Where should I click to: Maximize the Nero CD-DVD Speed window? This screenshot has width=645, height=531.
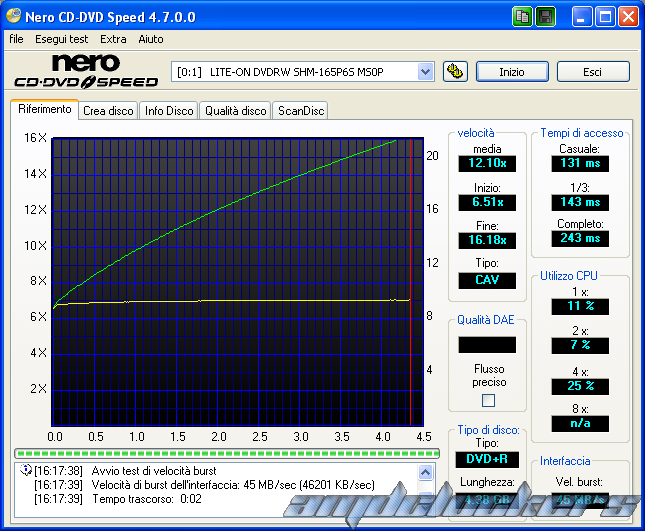pos(605,17)
